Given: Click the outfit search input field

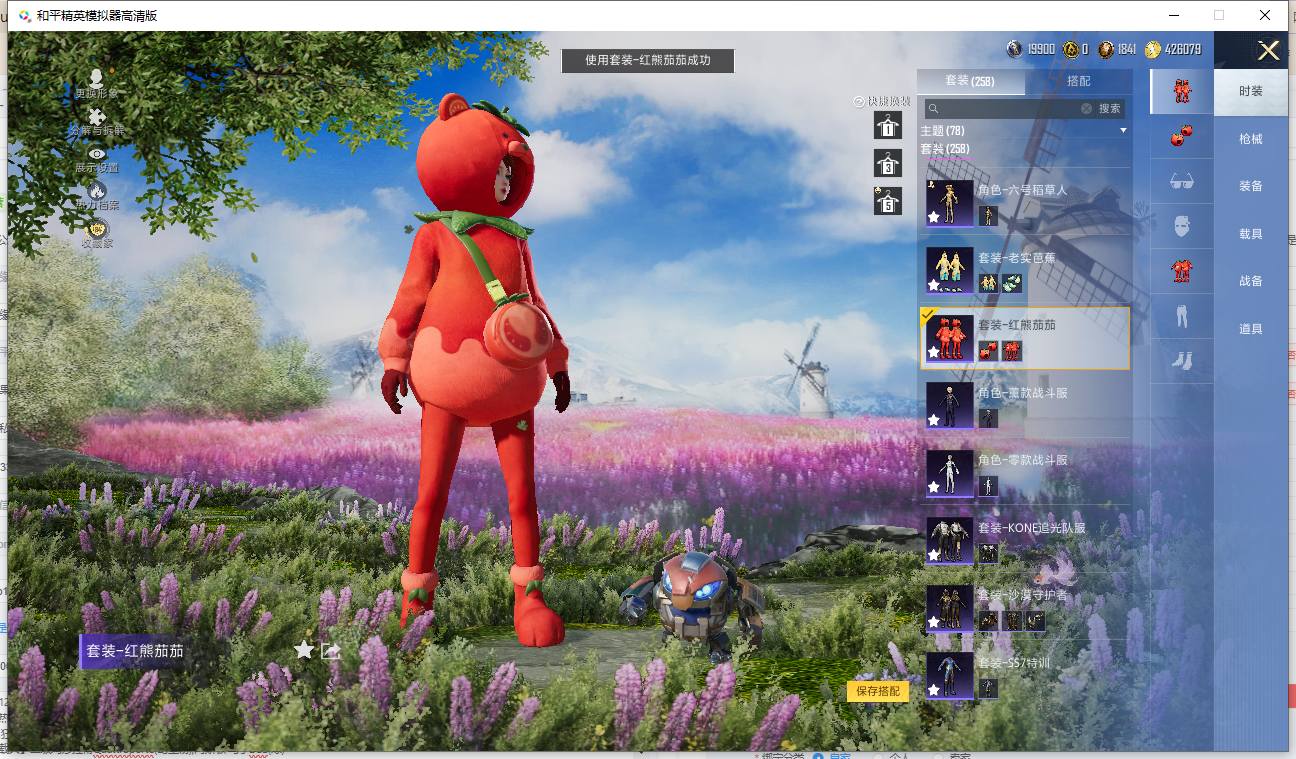Looking at the screenshot, I should [x=1009, y=108].
